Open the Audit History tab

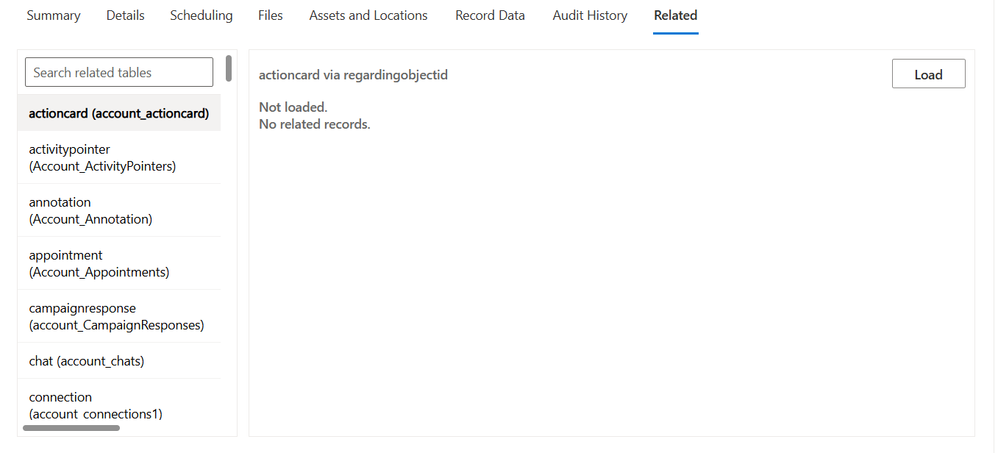(x=590, y=16)
